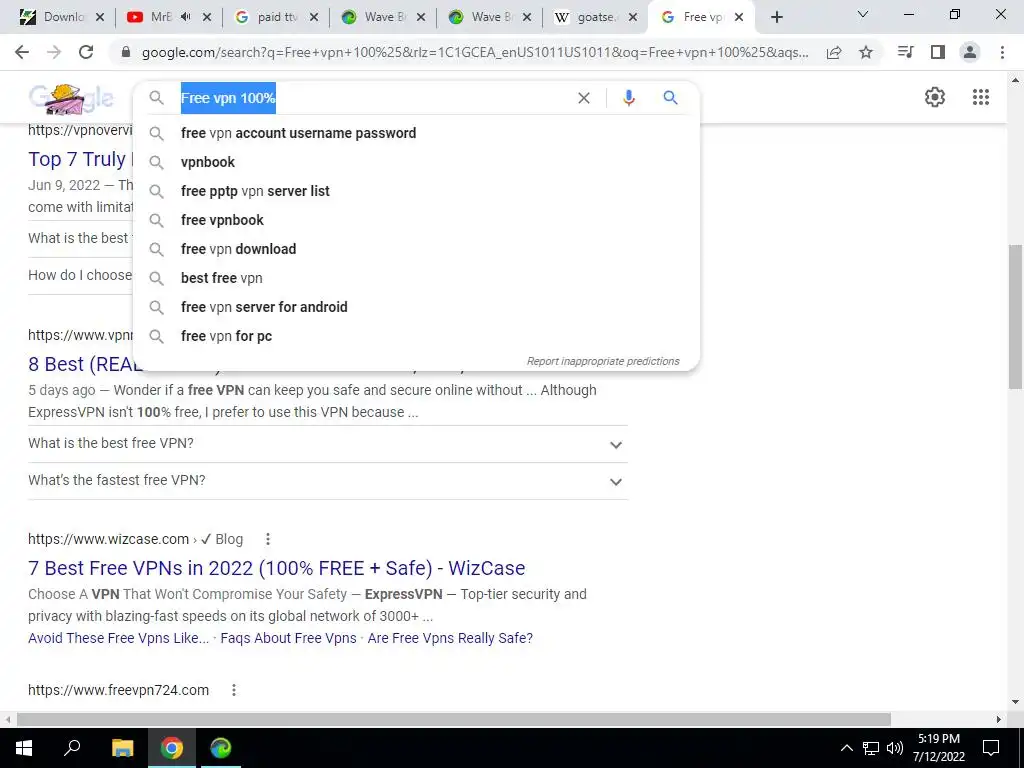Click the horizontal scrollbar at the bottom
This screenshot has height=768, width=1024.
(453, 720)
